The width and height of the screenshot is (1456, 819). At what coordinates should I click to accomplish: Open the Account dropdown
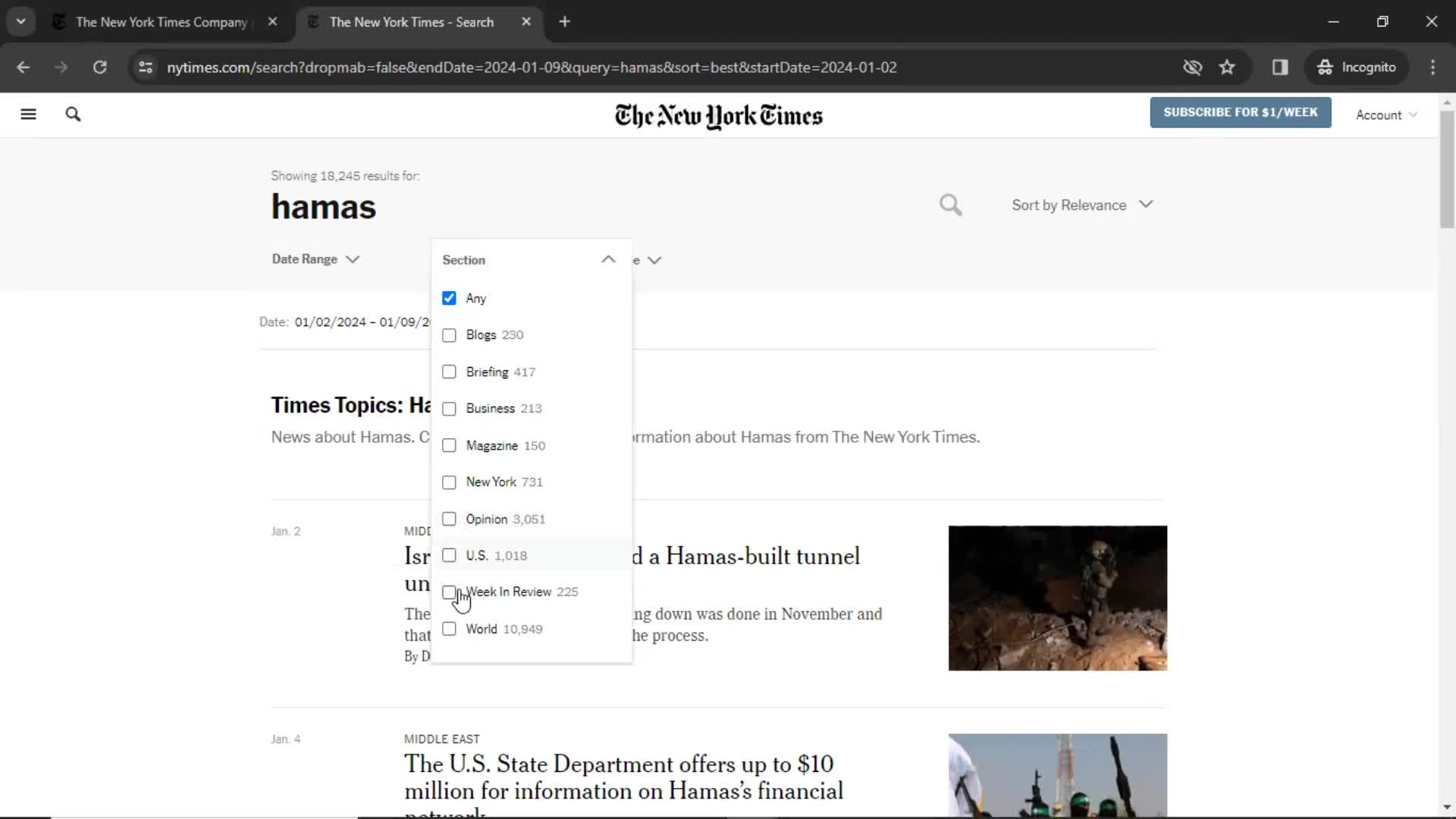pyautogui.click(x=1386, y=115)
